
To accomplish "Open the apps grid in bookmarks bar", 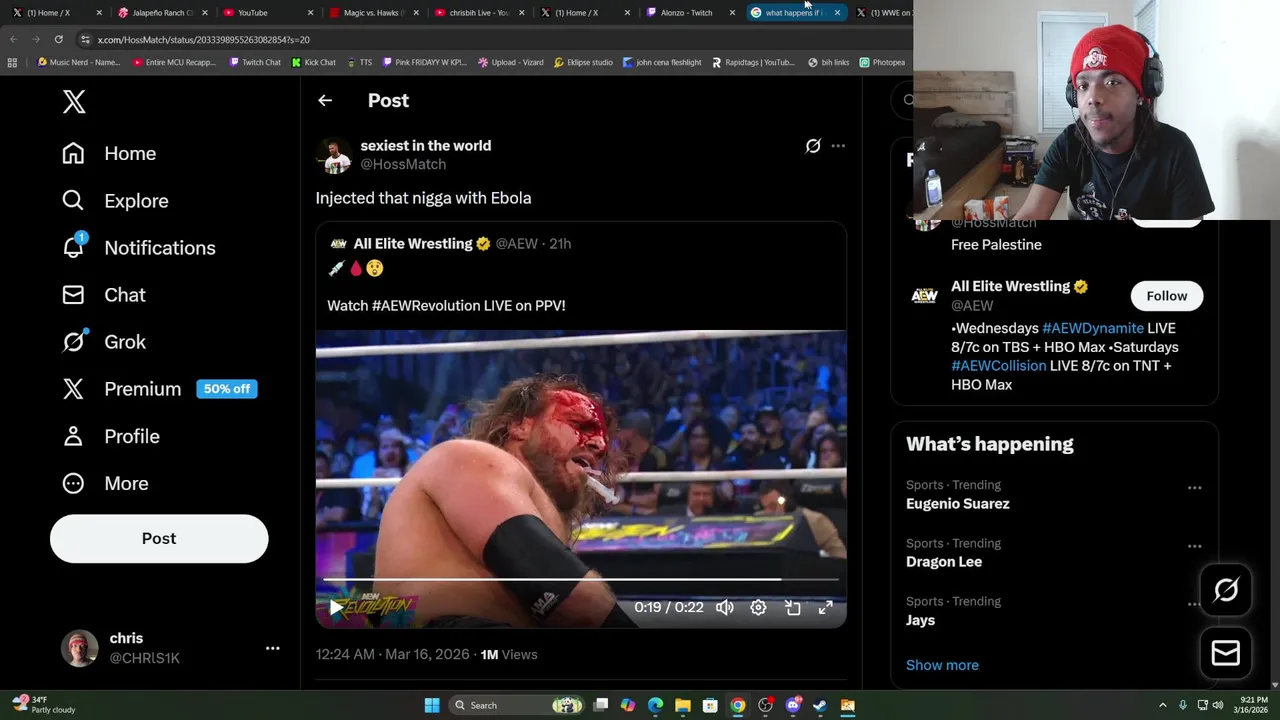I will pyautogui.click(x=12, y=62).
